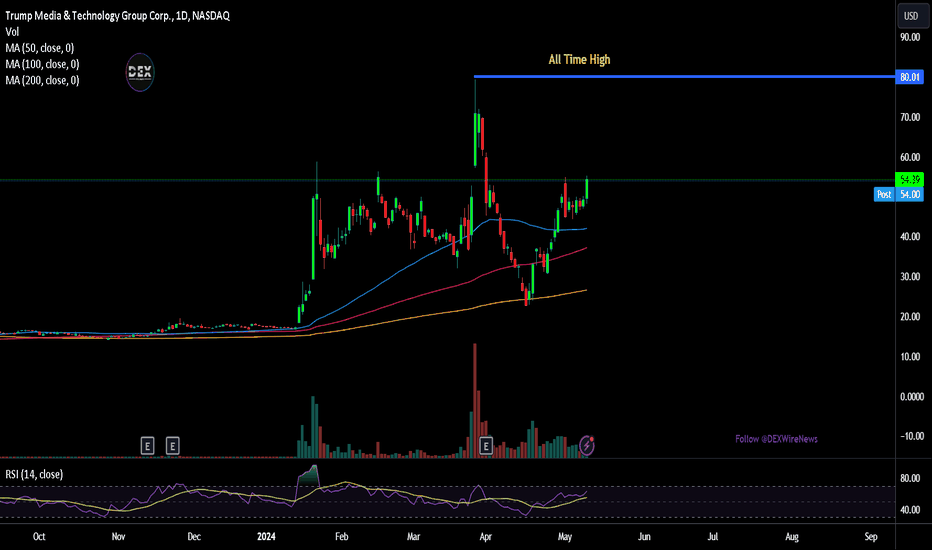The width and height of the screenshot is (932, 550).
Task: Click the 2024 label on the time axis
Action: pyautogui.click(x=266, y=537)
